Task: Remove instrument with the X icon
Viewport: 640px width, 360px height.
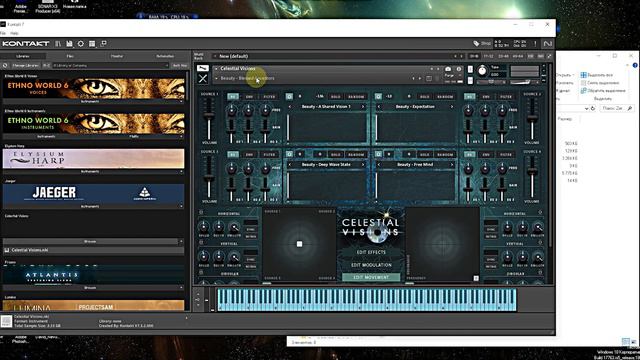Action: [x=202, y=78]
